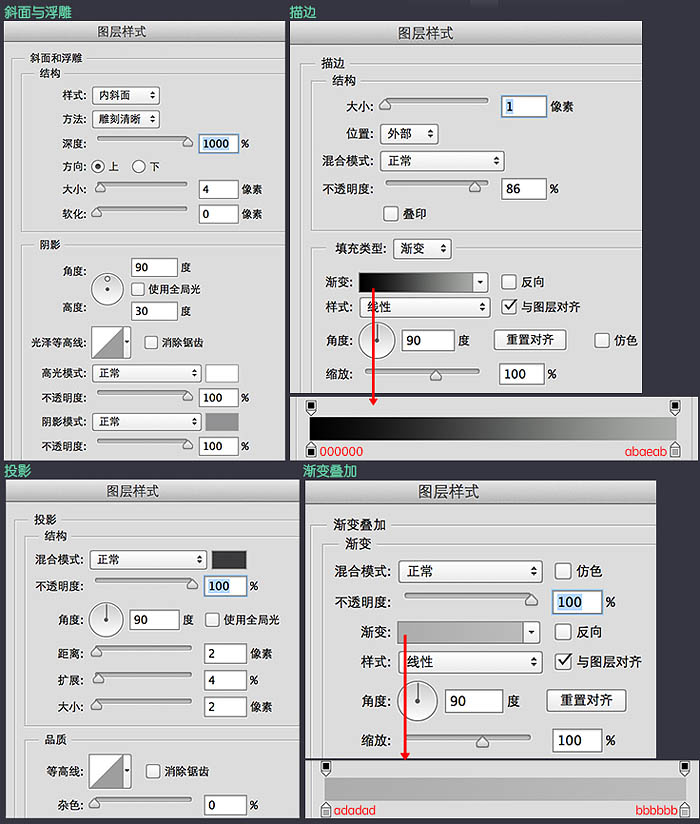Toggle 消除锯齿 in drop shadow quality
The width and height of the screenshot is (700, 824).
(153, 771)
